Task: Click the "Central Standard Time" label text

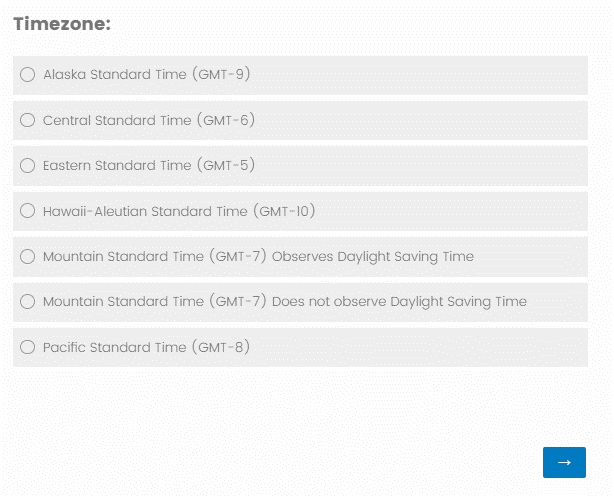Action: (117, 120)
